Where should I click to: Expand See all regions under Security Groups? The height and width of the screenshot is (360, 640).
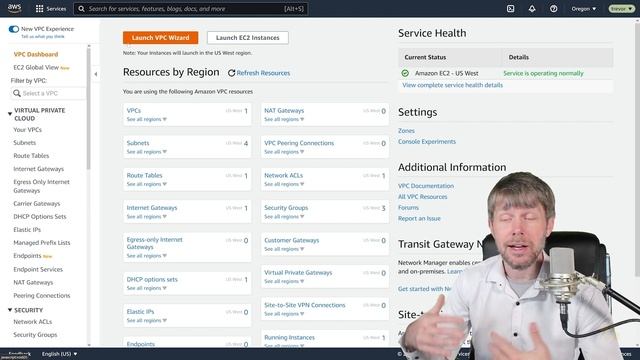pyautogui.click(x=284, y=217)
